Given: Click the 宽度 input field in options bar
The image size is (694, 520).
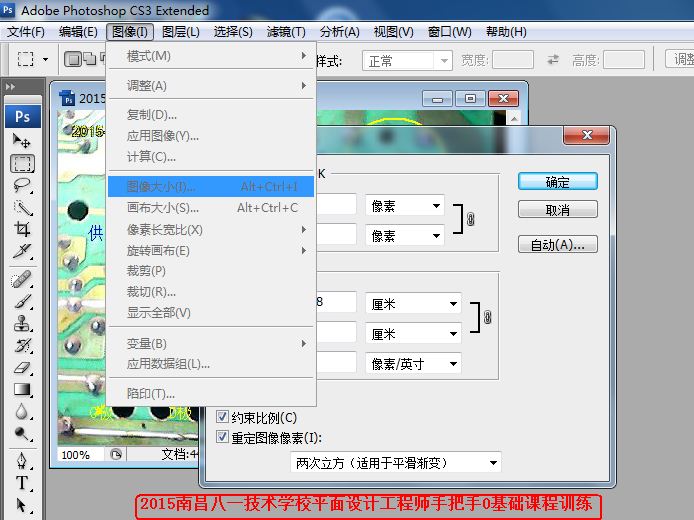Looking at the screenshot, I should 513,59.
